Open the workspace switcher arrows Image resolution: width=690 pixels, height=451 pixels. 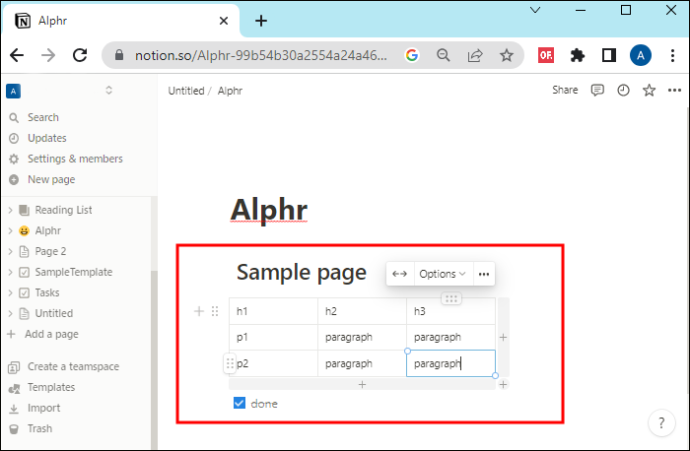[x=109, y=90]
